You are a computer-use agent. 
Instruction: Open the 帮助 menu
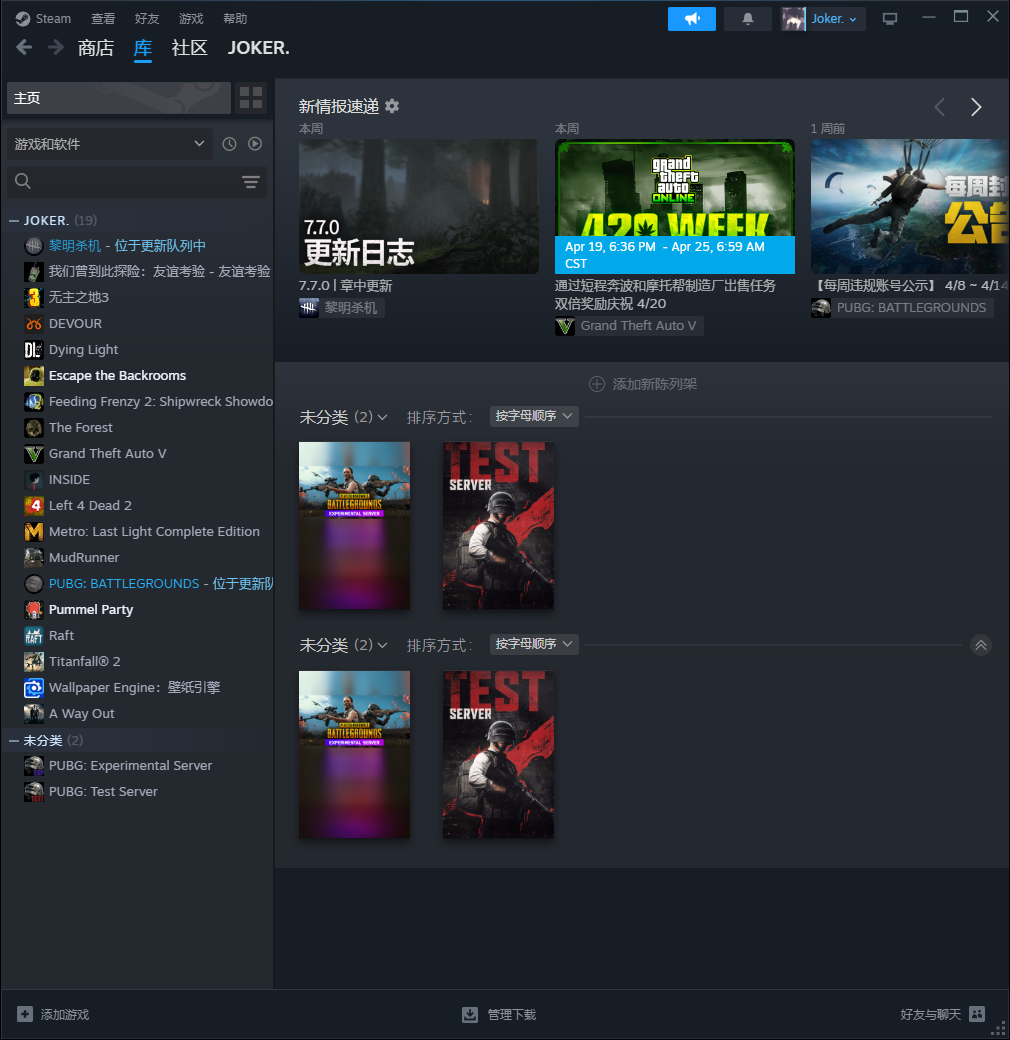point(235,19)
